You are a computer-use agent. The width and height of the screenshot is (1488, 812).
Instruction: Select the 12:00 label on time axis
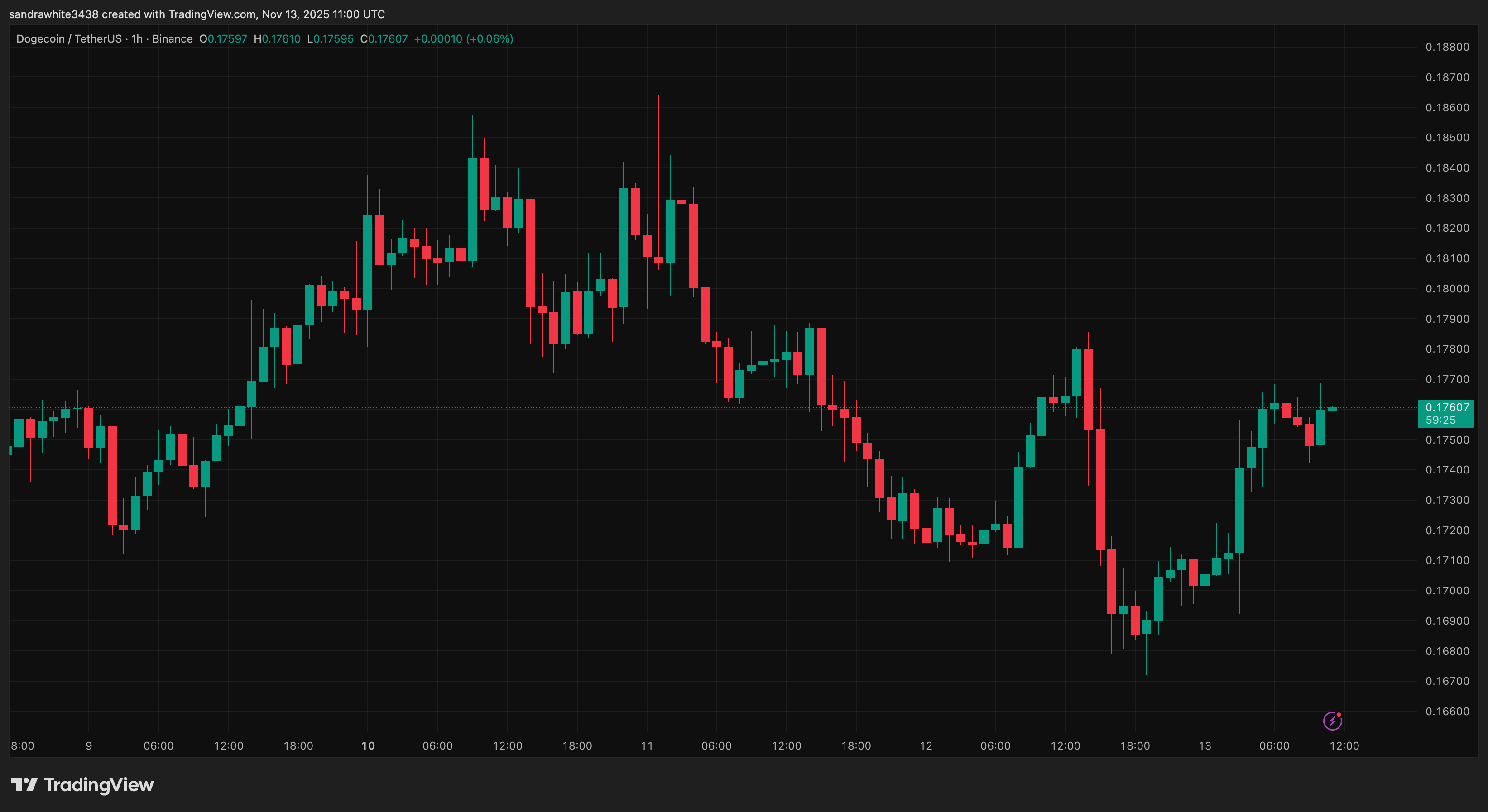click(1346, 745)
